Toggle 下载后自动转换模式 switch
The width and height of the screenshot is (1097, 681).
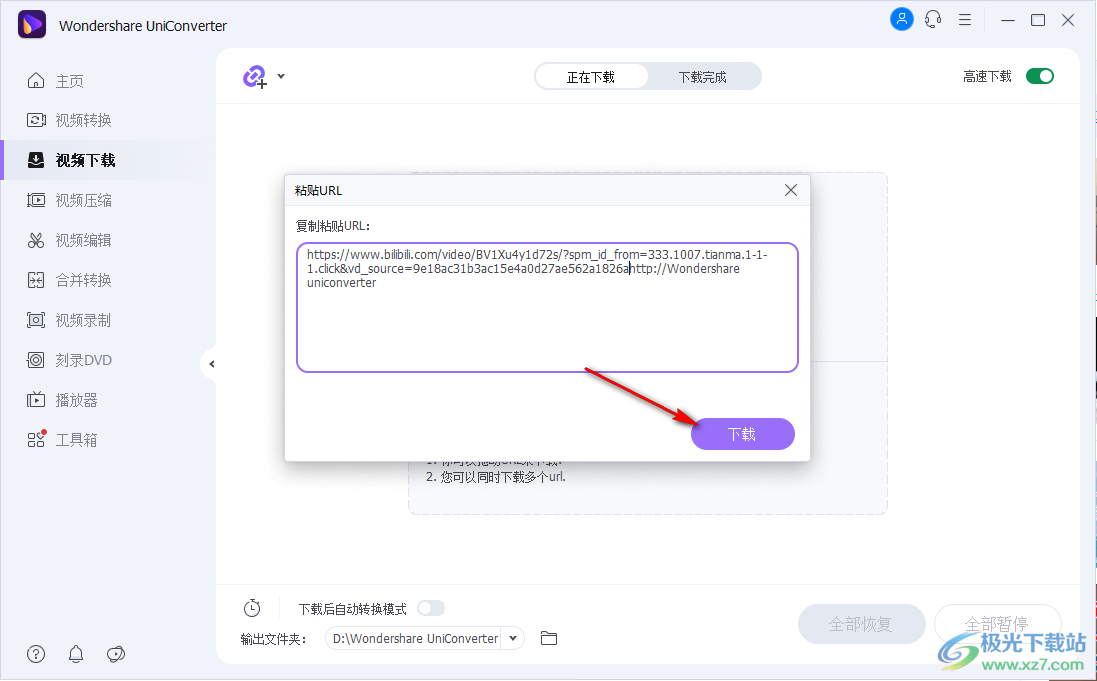[x=431, y=608]
